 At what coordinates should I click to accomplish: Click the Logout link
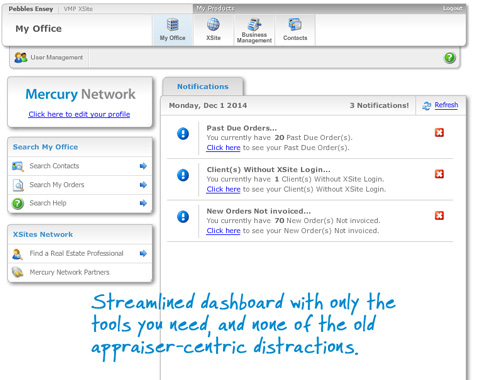[453, 8]
